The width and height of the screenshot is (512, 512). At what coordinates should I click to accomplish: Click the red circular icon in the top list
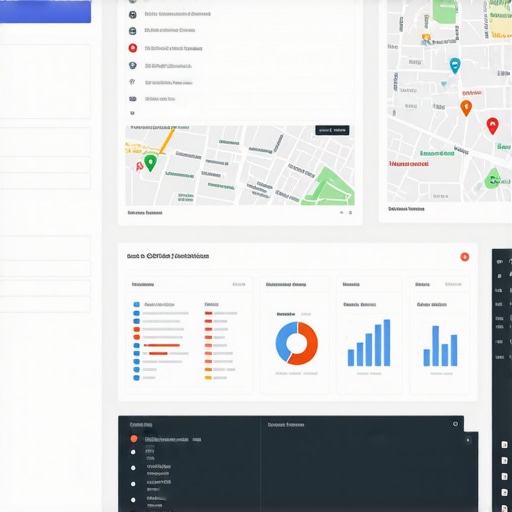pos(133,48)
